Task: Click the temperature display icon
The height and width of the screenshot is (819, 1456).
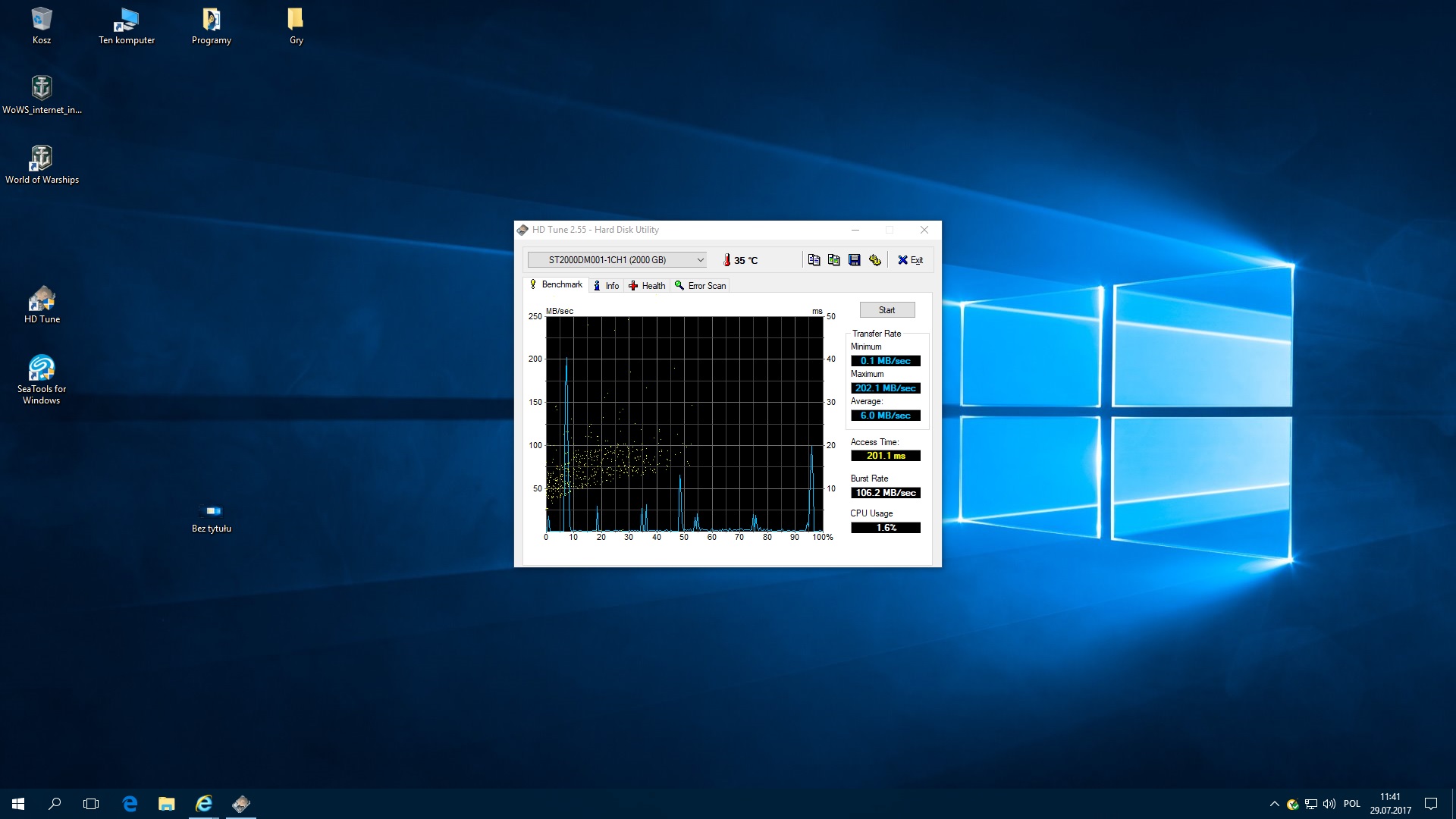Action: coord(726,259)
